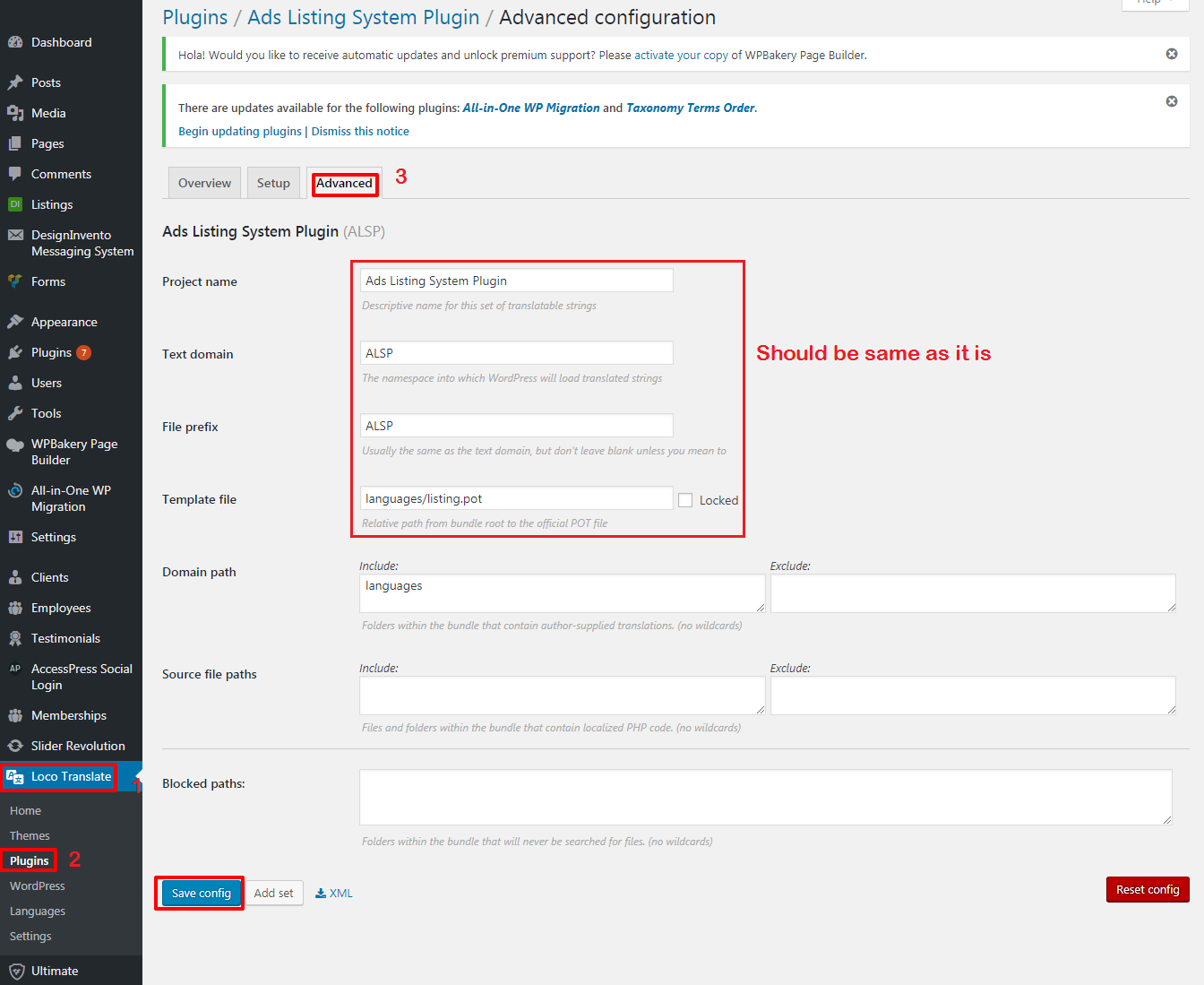Click the WPBakery Page Builder icon

coord(15,445)
